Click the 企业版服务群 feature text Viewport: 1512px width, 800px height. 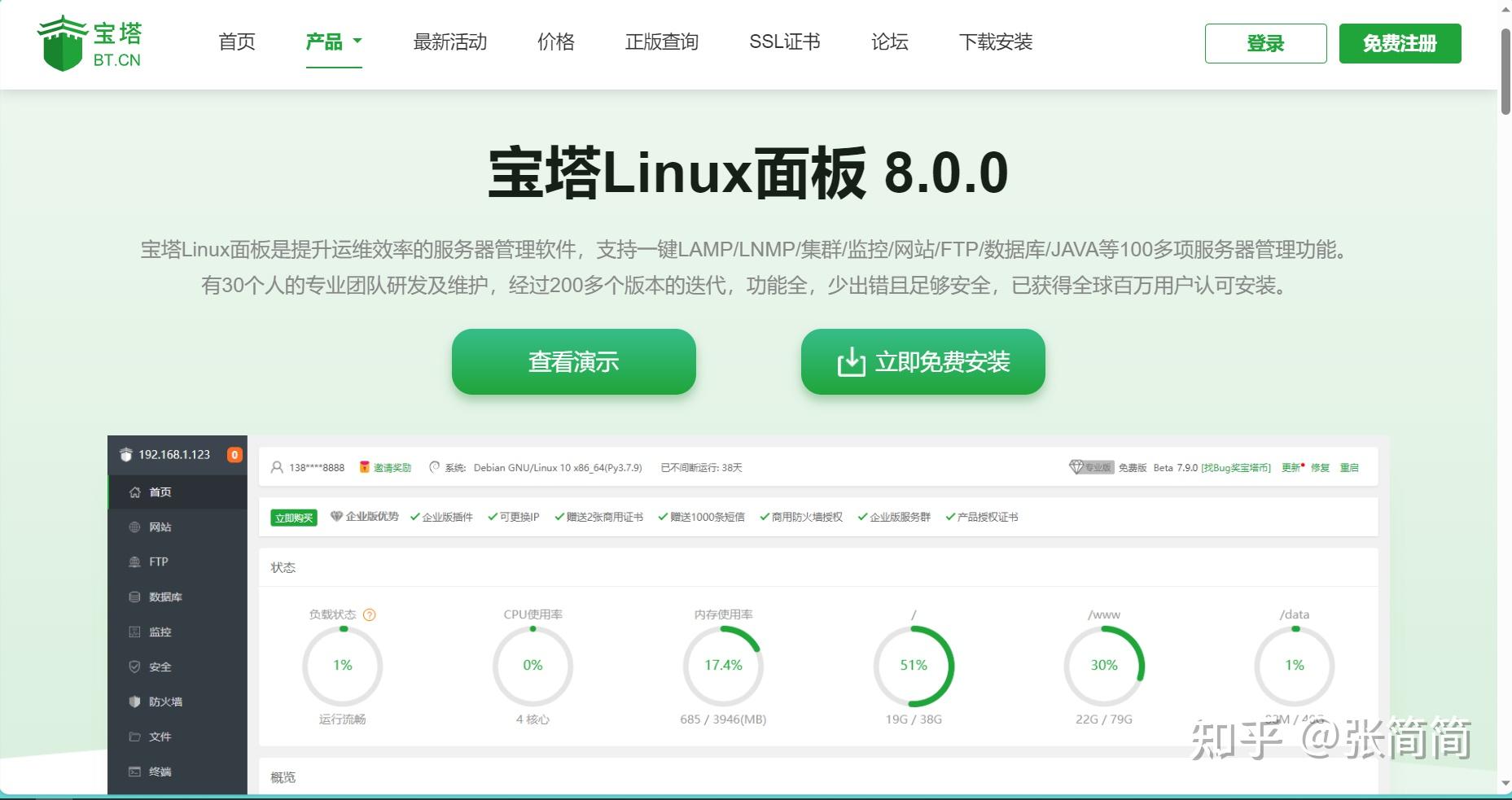(901, 518)
